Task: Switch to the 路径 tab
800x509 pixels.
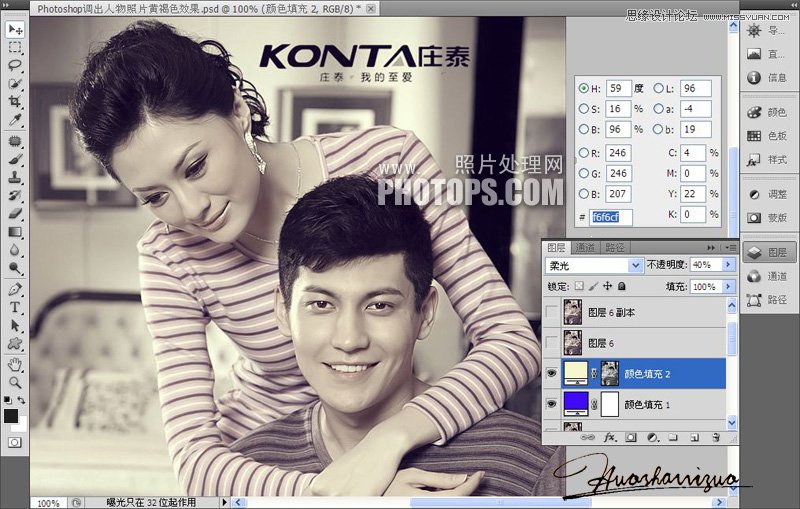Action: [615, 247]
